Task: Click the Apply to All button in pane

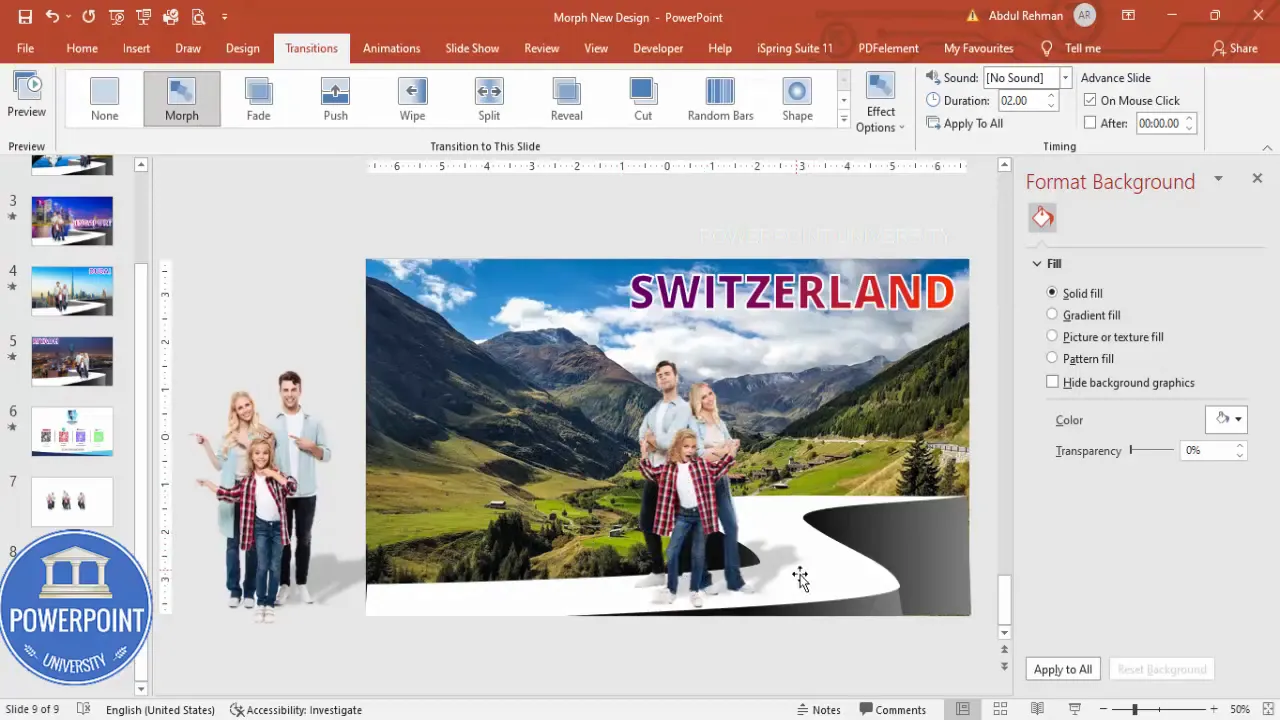Action: tap(1063, 669)
